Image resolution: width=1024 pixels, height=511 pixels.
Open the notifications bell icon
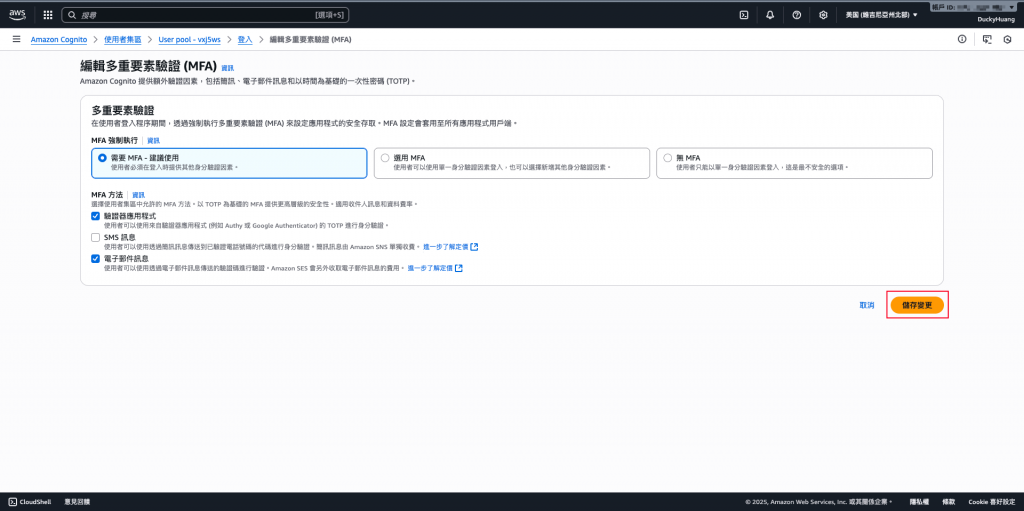point(770,14)
